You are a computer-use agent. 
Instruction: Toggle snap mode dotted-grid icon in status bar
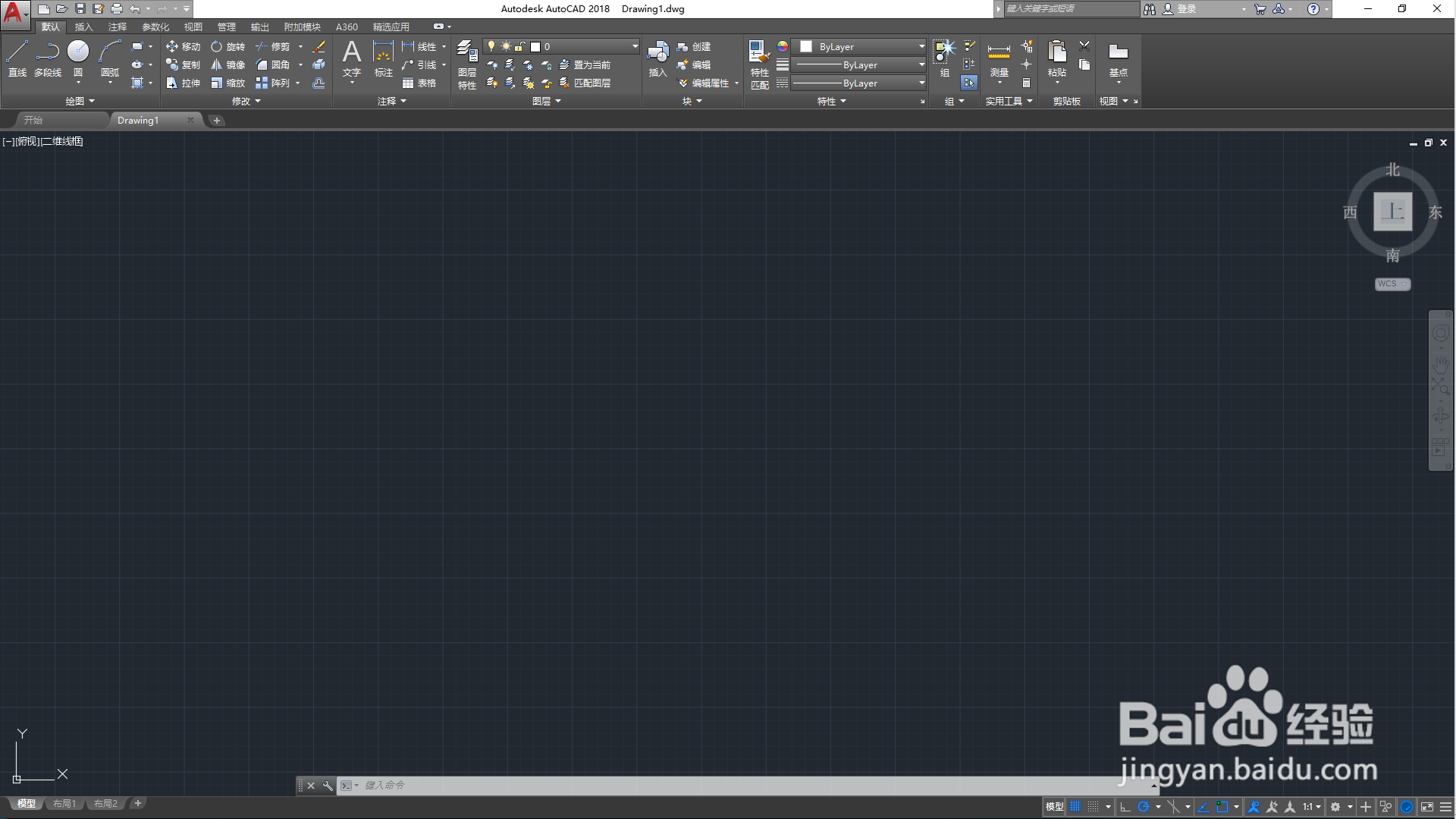pyautogui.click(x=1093, y=807)
